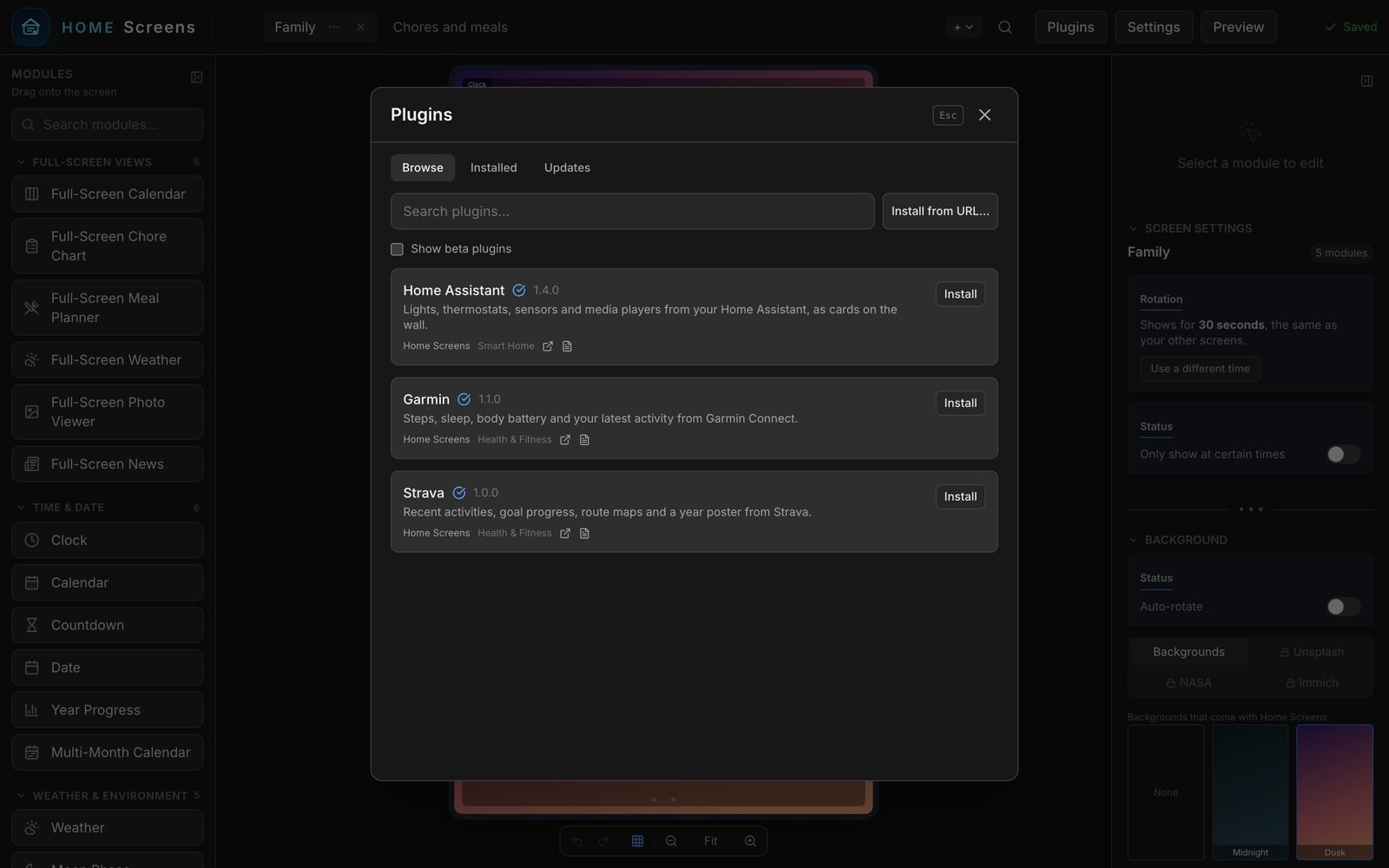
Task: Open Garmin external link icon
Action: tap(565, 440)
